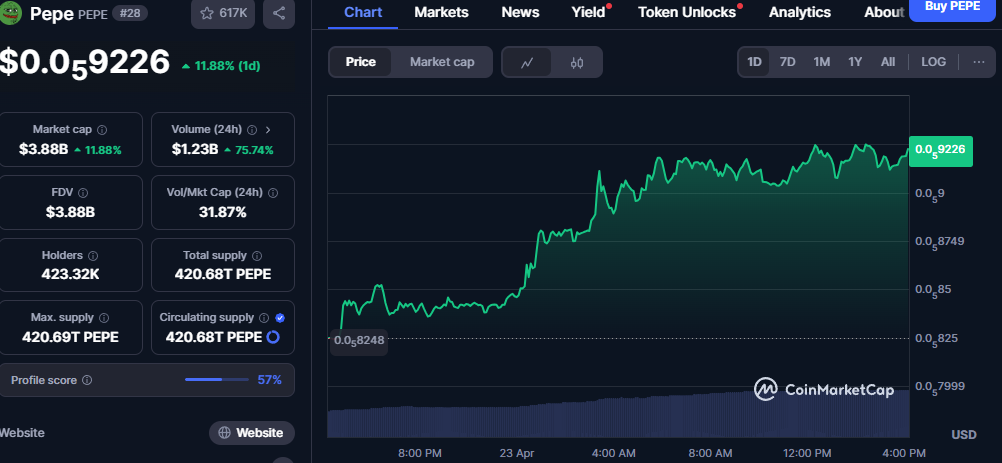Click the 423.32K holders value

tap(70, 275)
